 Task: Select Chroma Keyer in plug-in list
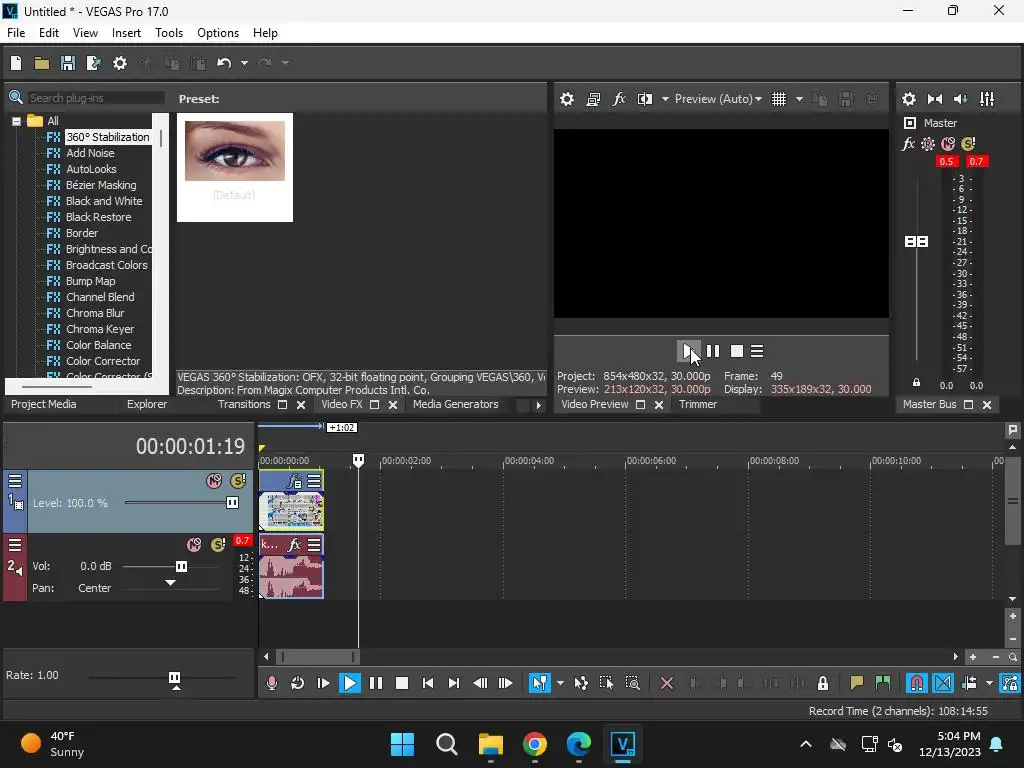pos(100,329)
